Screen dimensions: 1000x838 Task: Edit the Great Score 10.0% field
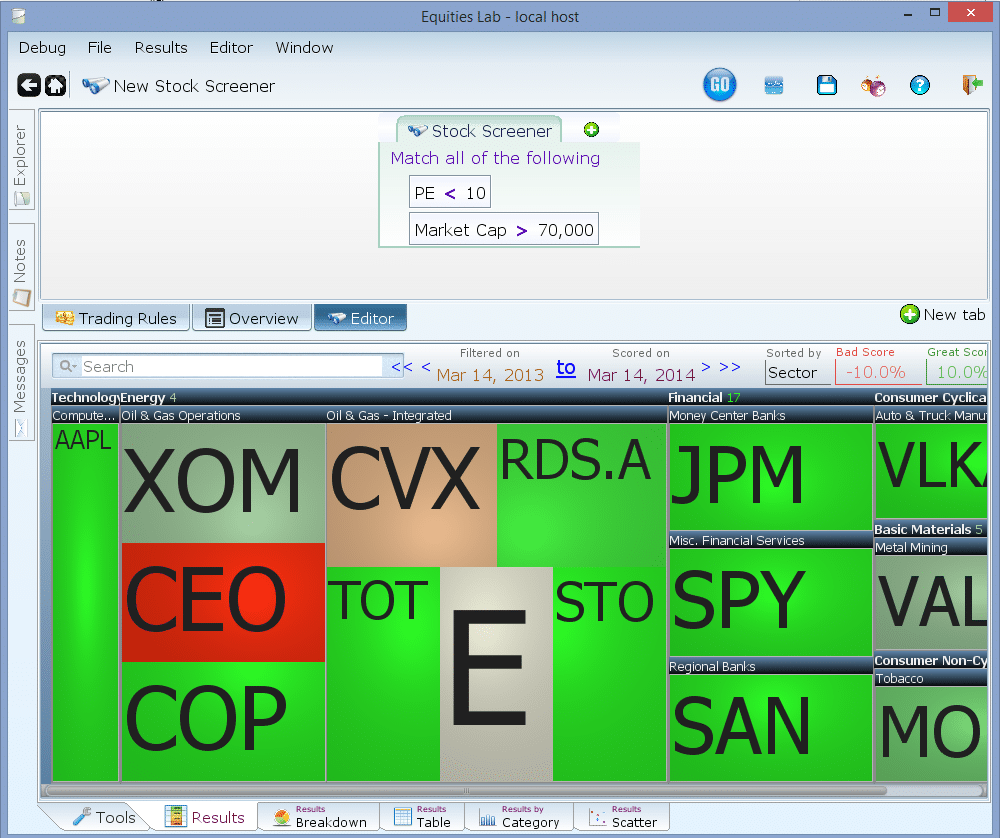coord(957,372)
